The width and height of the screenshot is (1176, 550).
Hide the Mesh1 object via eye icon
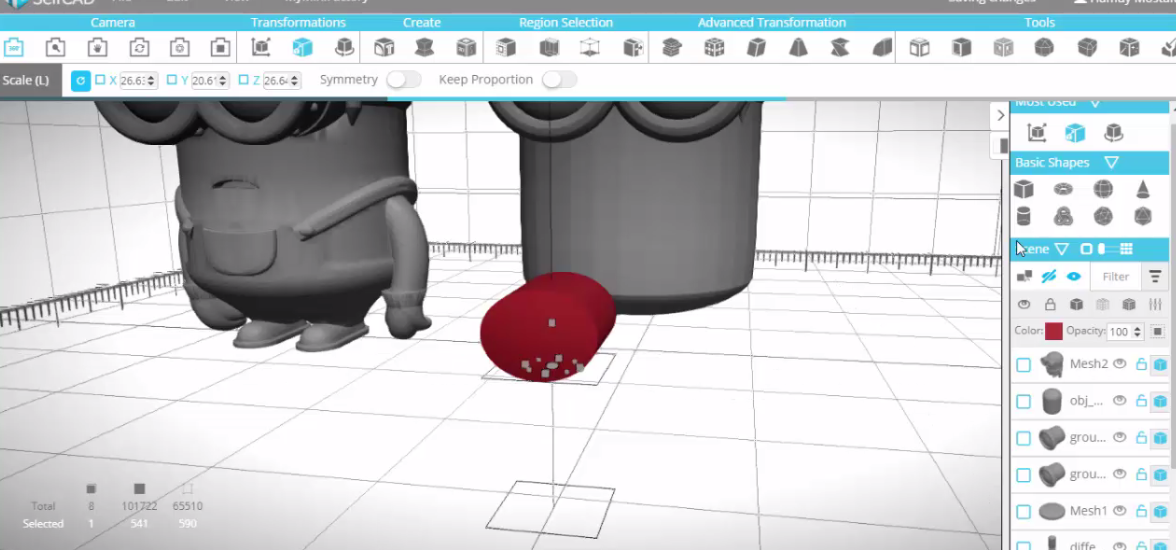(x=1120, y=511)
